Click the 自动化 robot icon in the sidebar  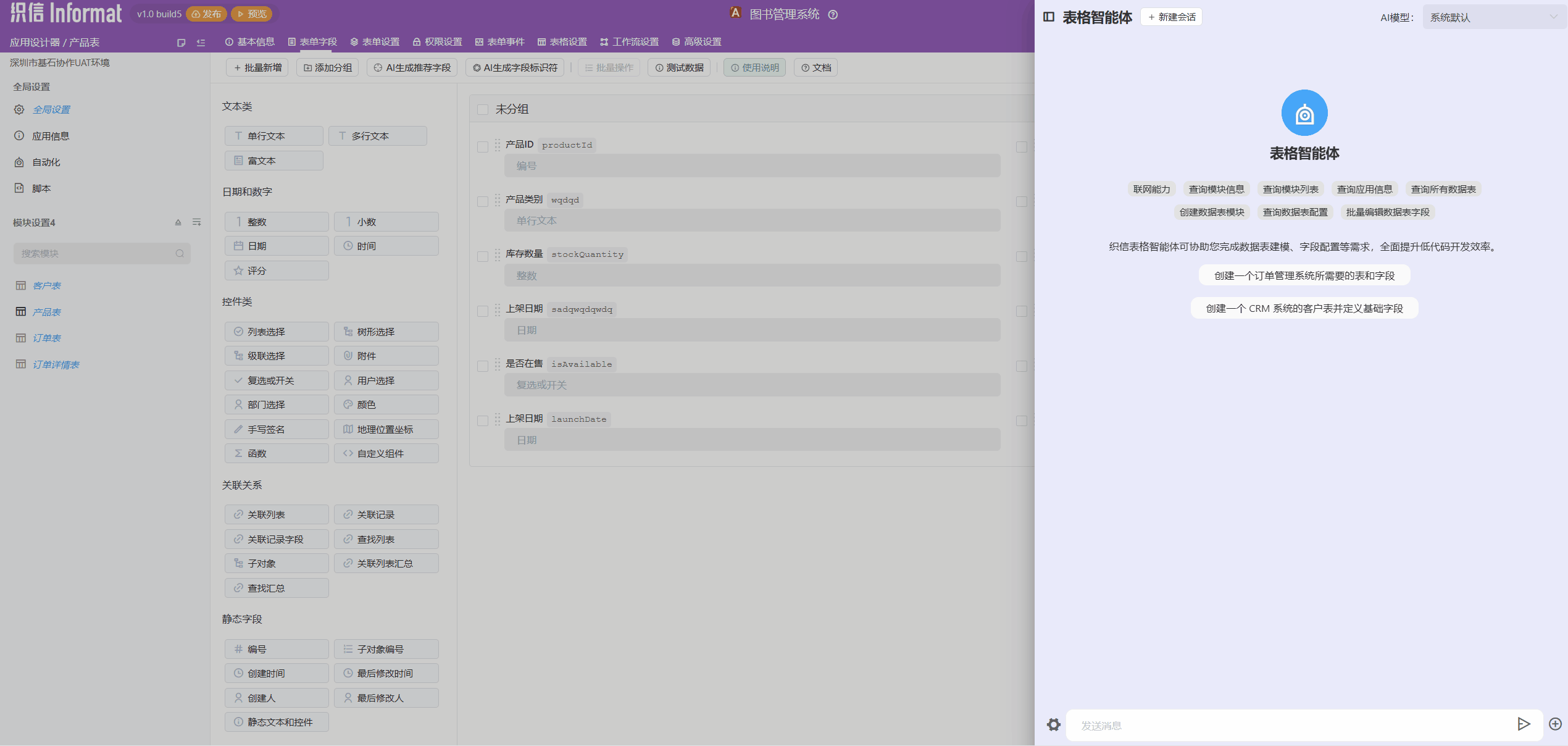[19, 162]
